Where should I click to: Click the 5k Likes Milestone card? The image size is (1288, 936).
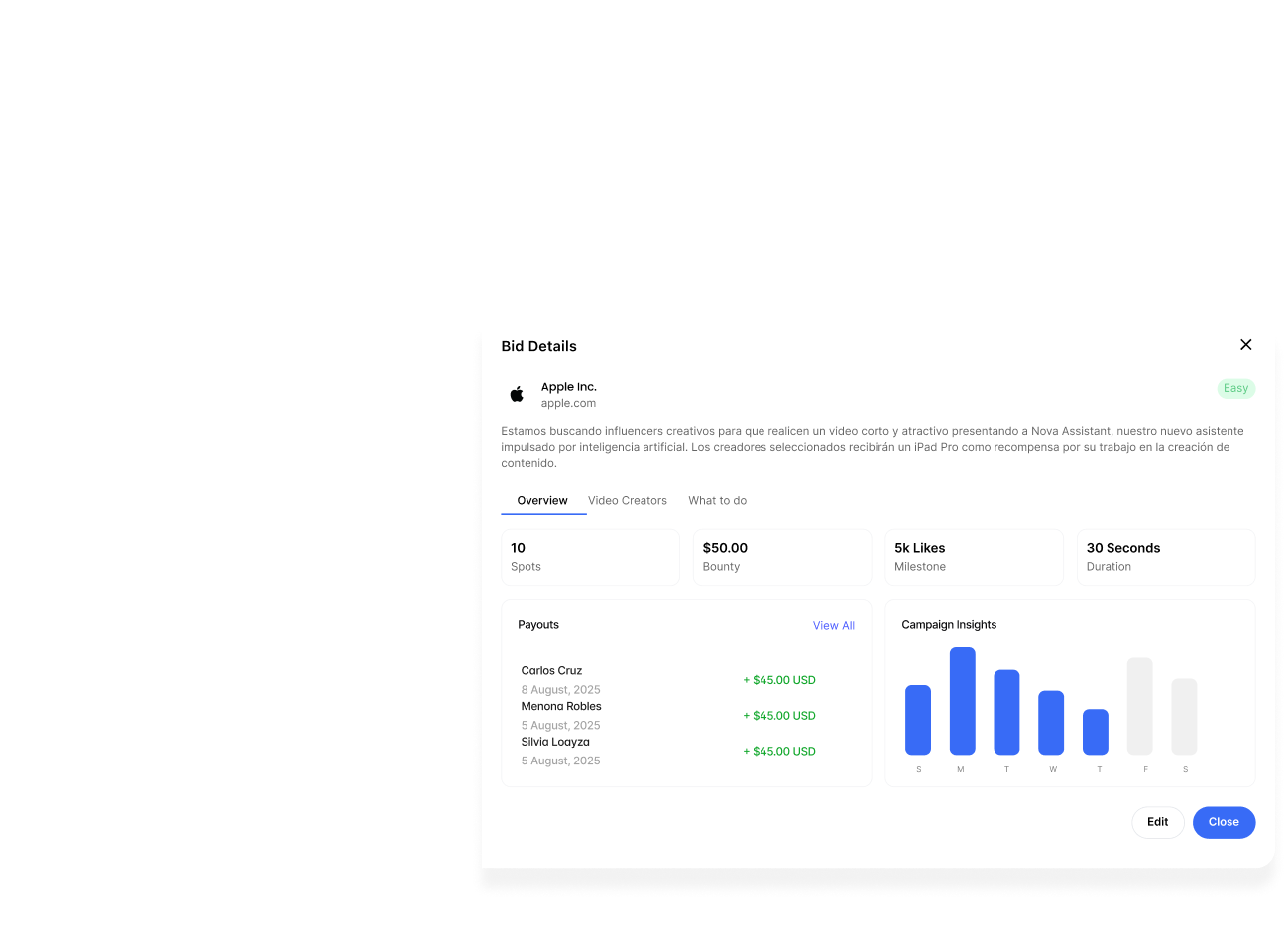(x=974, y=557)
